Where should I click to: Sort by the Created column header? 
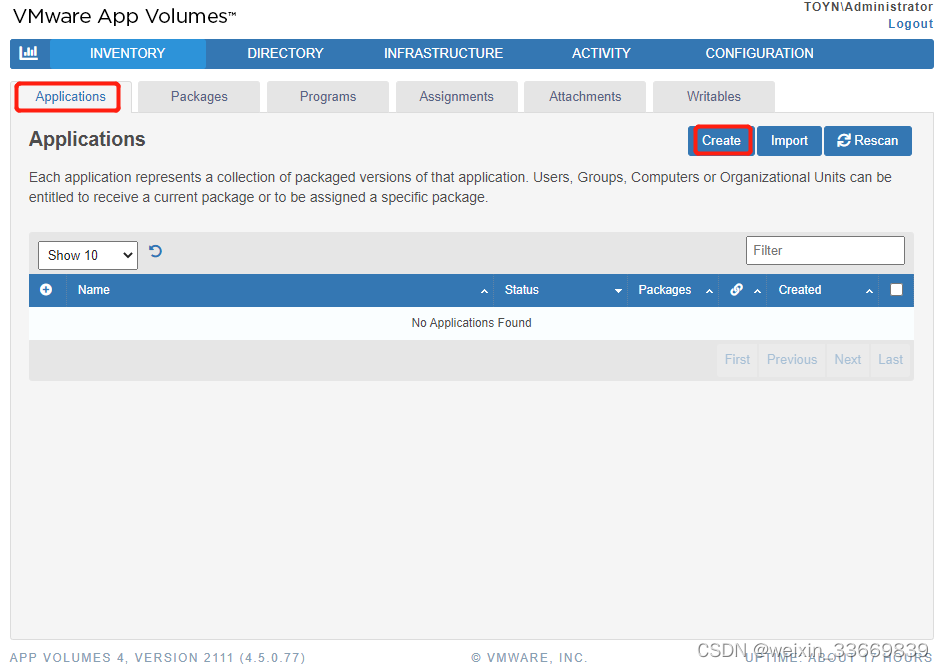point(822,290)
